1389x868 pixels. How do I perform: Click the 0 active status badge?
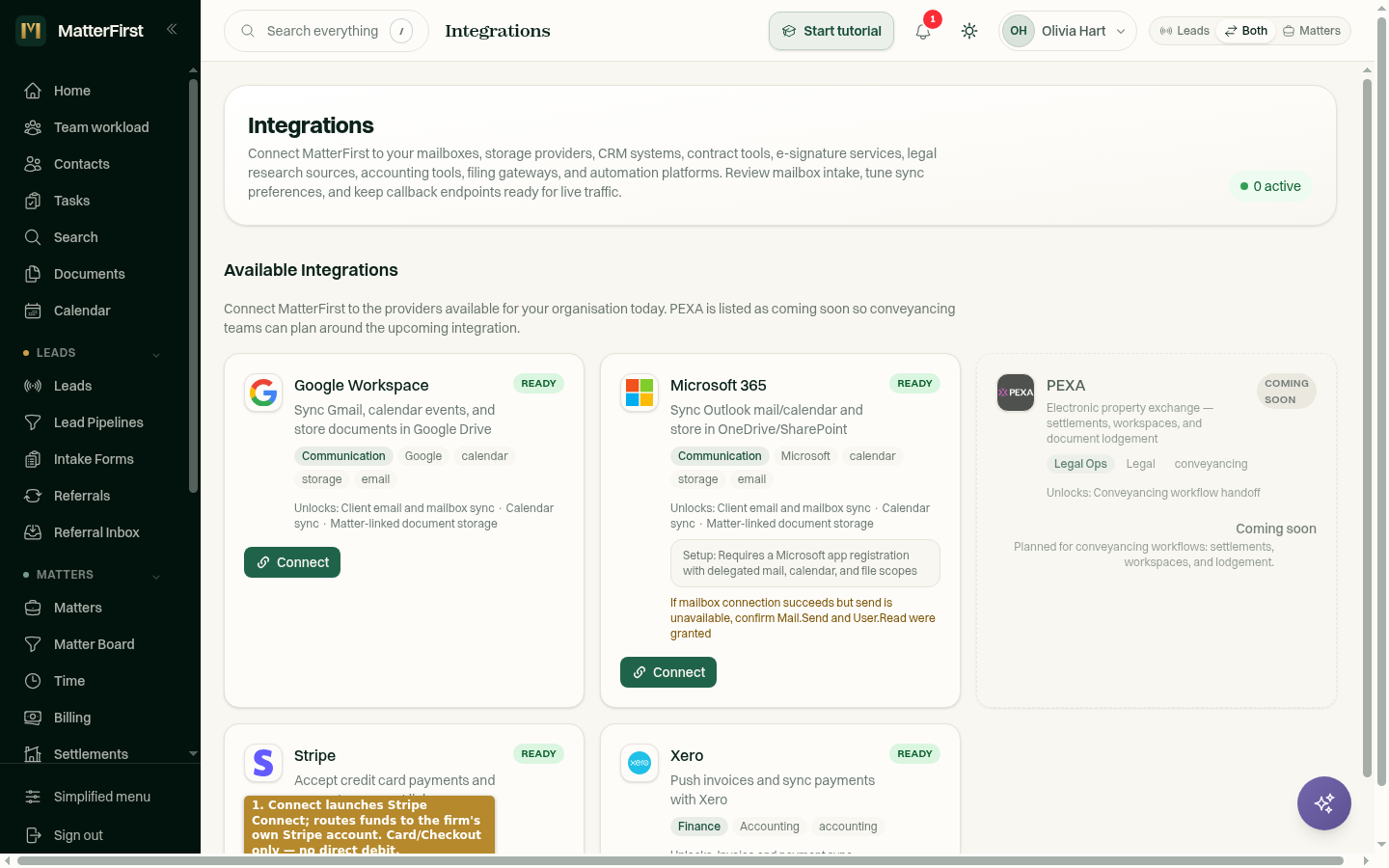tap(1270, 186)
